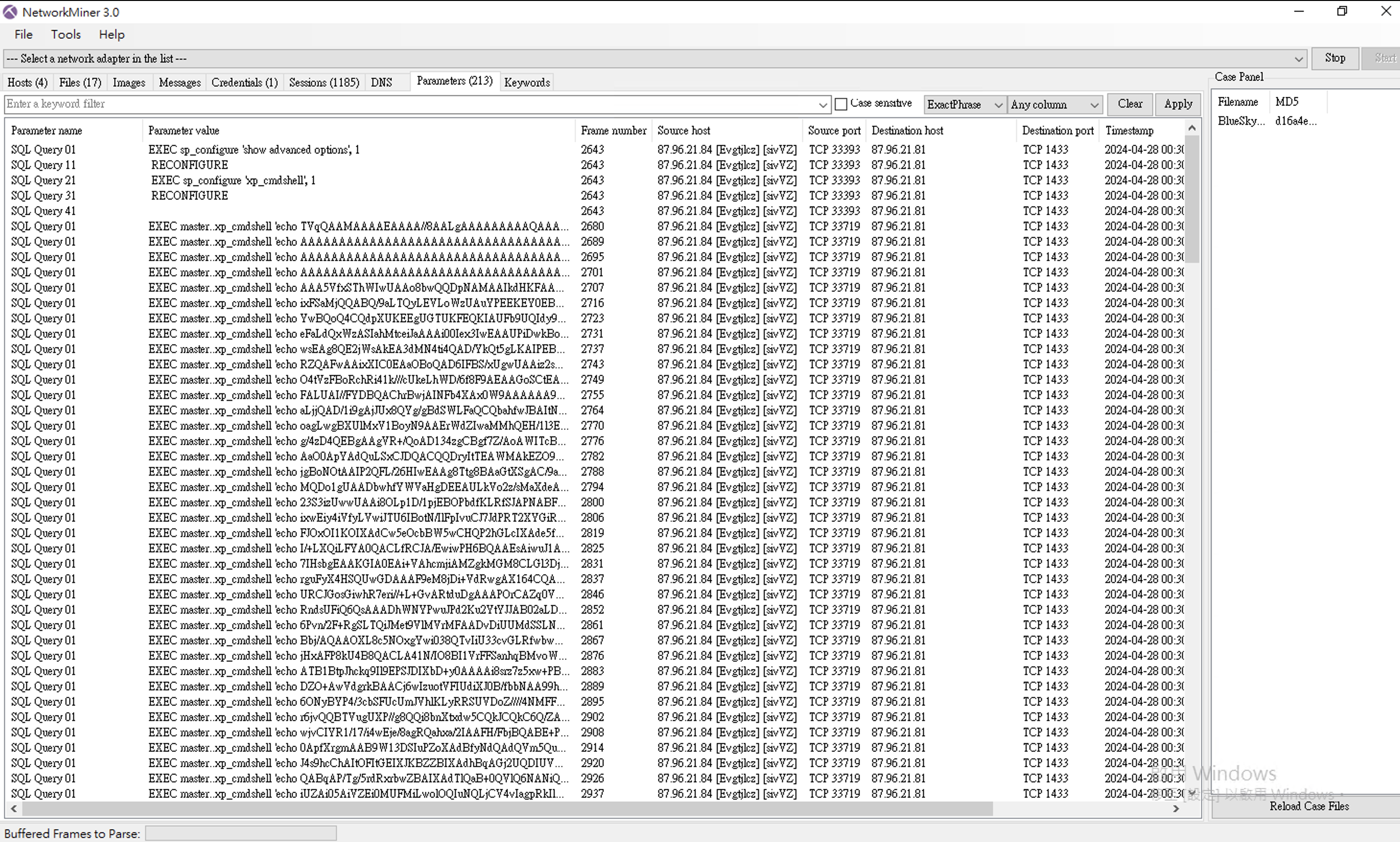Open the Tools menu
The image size is (1400, 842).
click(x=66, y=35)
